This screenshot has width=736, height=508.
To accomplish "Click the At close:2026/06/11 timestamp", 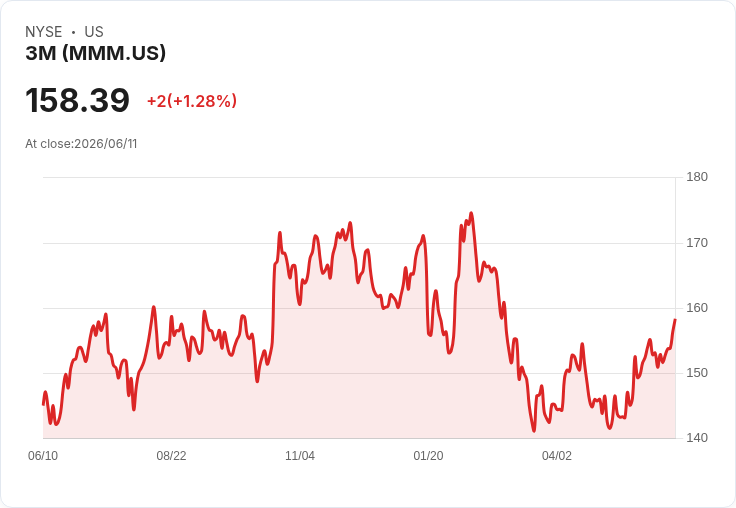I will pos(81,144).
